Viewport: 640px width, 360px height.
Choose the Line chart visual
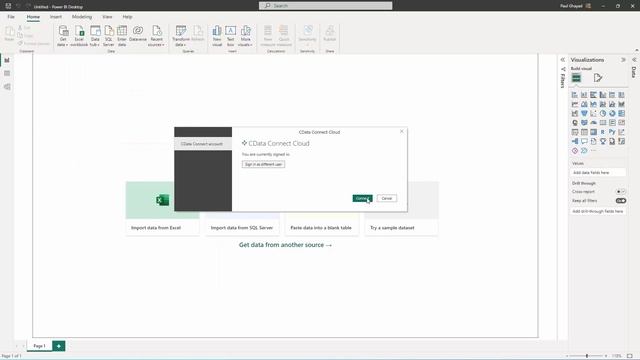[x=575, y=104]
